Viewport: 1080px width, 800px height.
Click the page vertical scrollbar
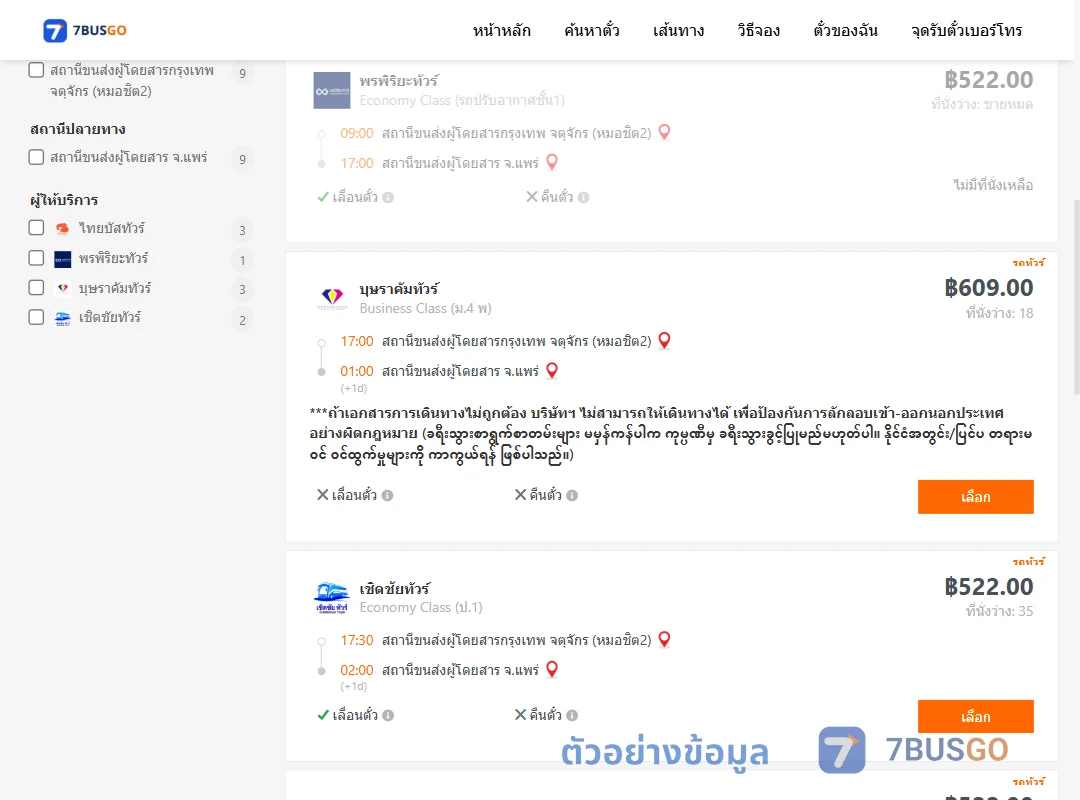pyautogui.click(x=1077, y=296)
